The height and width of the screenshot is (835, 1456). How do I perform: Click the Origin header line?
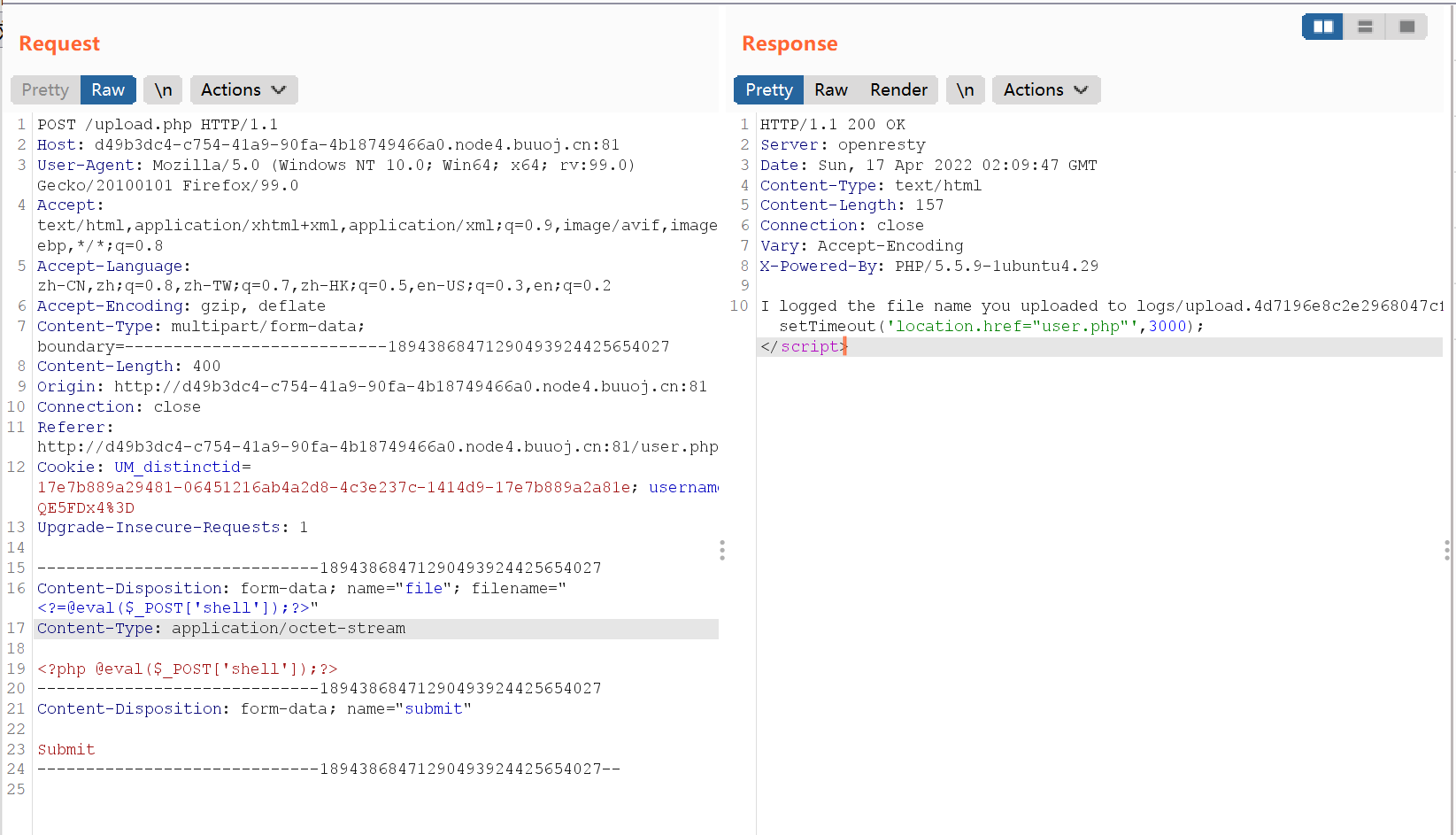[372, 387]
